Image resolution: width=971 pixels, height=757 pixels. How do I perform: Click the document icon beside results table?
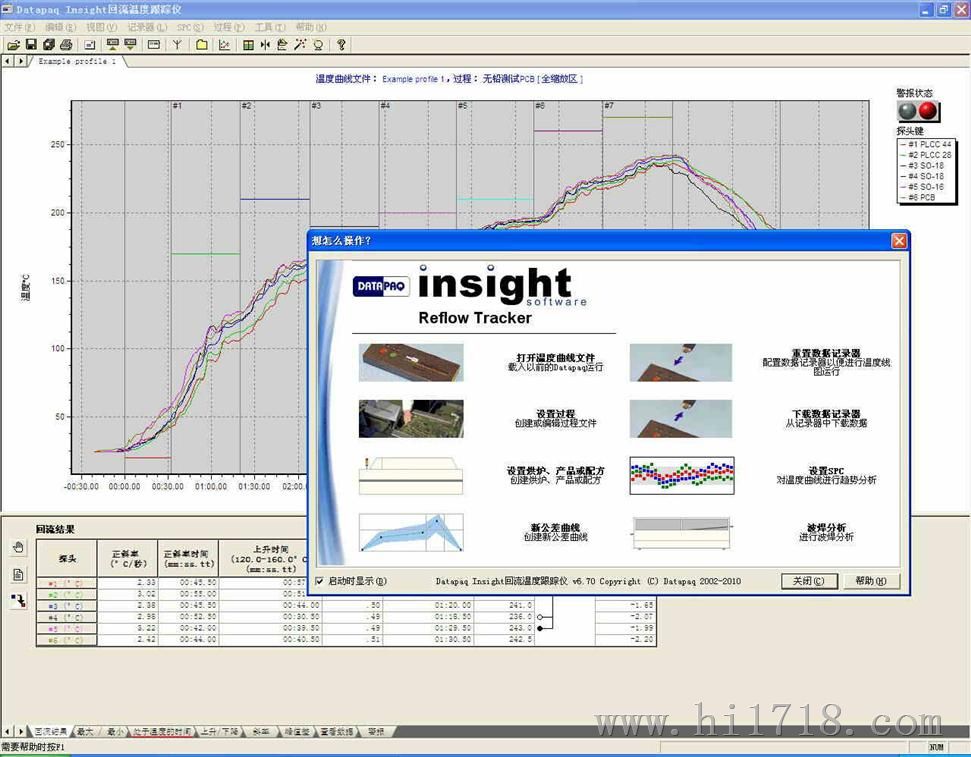tap(18, 575)
